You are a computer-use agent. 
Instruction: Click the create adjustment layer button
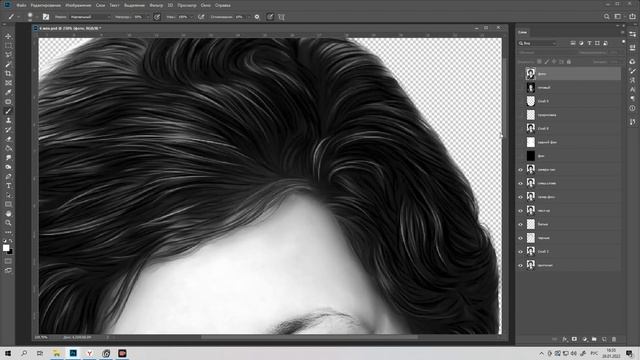coord(584,339)
